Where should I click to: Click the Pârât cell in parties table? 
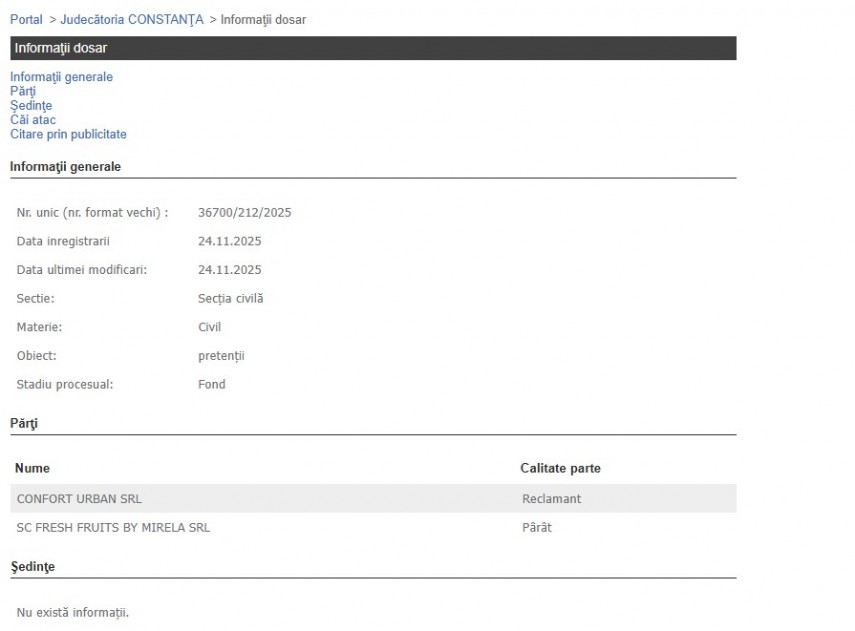(x=536, y=527)
